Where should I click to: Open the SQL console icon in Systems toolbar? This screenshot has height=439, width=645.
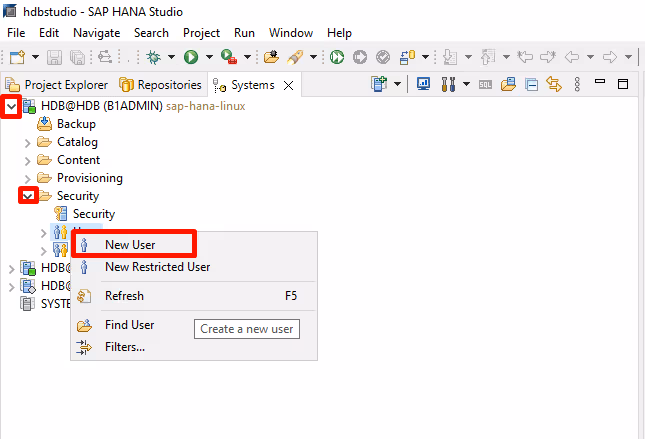(x=485, y=85)
